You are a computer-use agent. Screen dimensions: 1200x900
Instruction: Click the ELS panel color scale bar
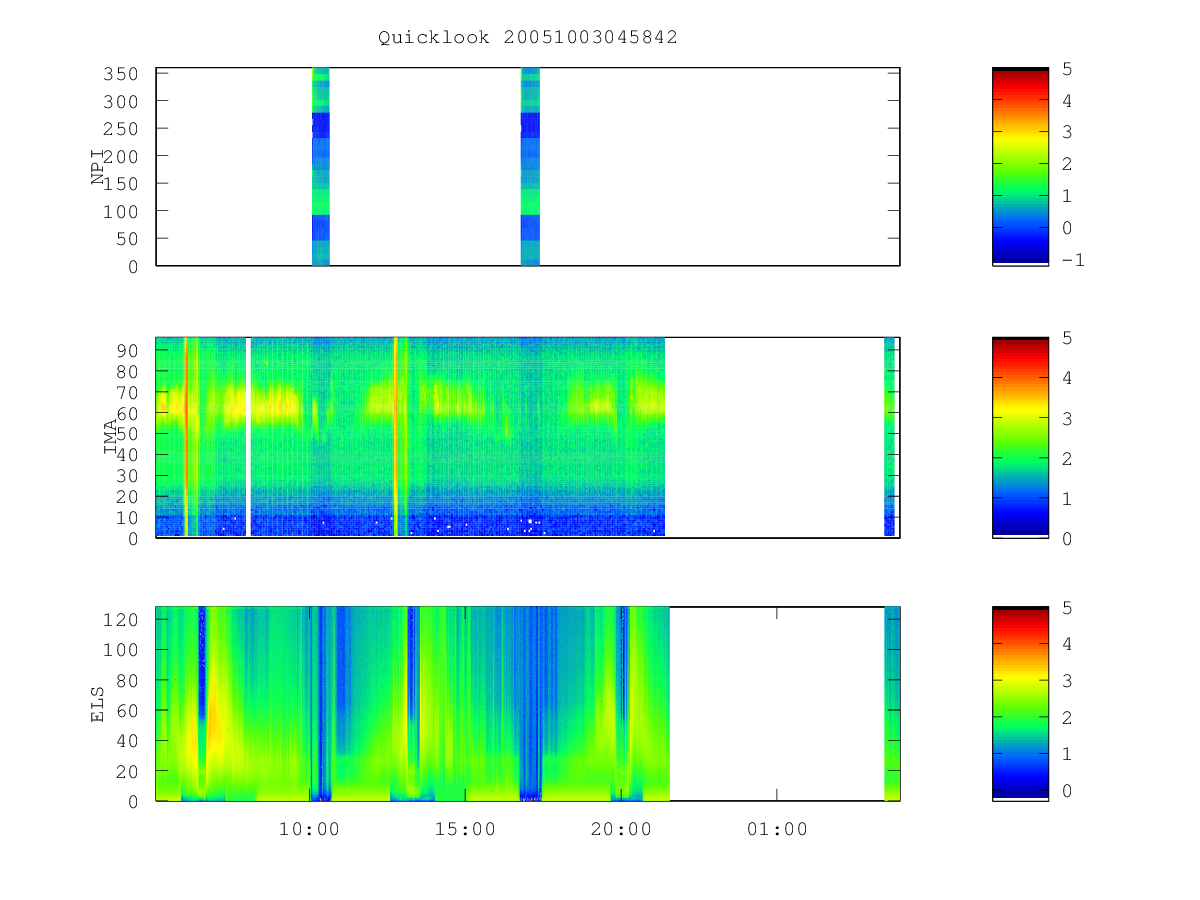(1020, 704)
